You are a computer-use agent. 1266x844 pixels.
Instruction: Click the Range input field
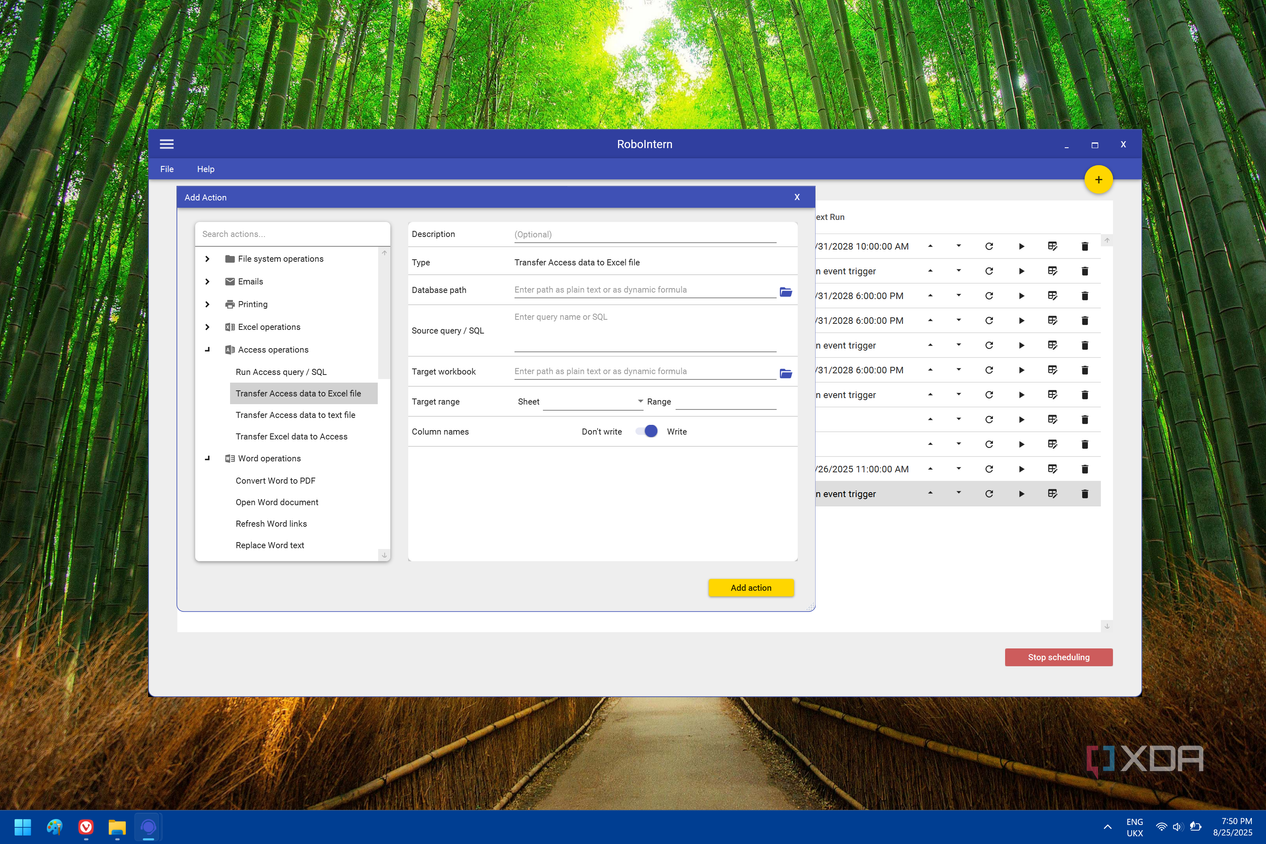coord(726,401)
